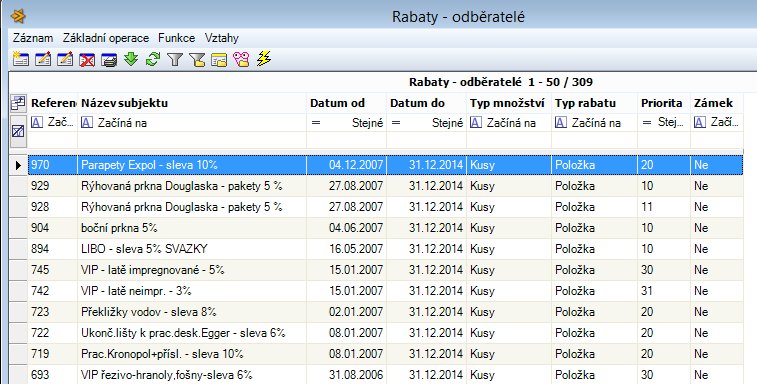
Task: Select row with reference 929
Action: 385,186
